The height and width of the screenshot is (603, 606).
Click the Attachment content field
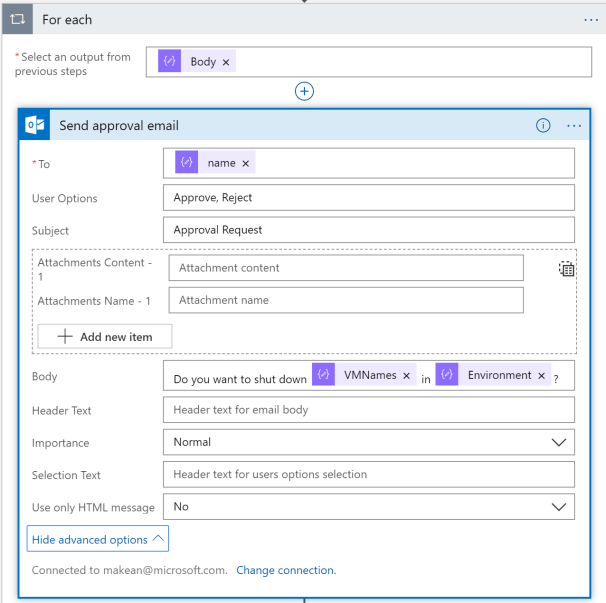coord(346,268)
